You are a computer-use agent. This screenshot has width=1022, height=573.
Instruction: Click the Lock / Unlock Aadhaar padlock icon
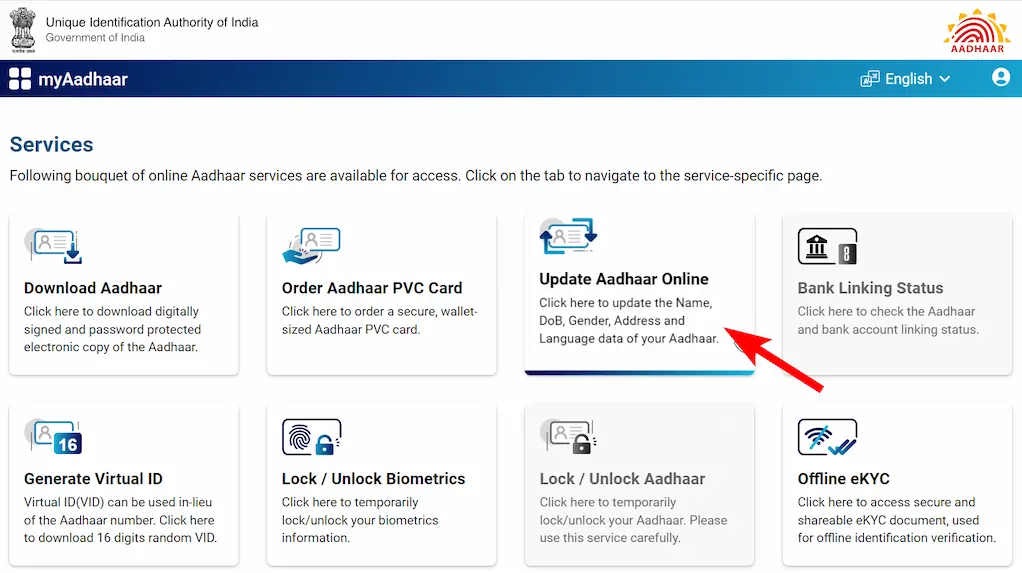tap(568, 437)
